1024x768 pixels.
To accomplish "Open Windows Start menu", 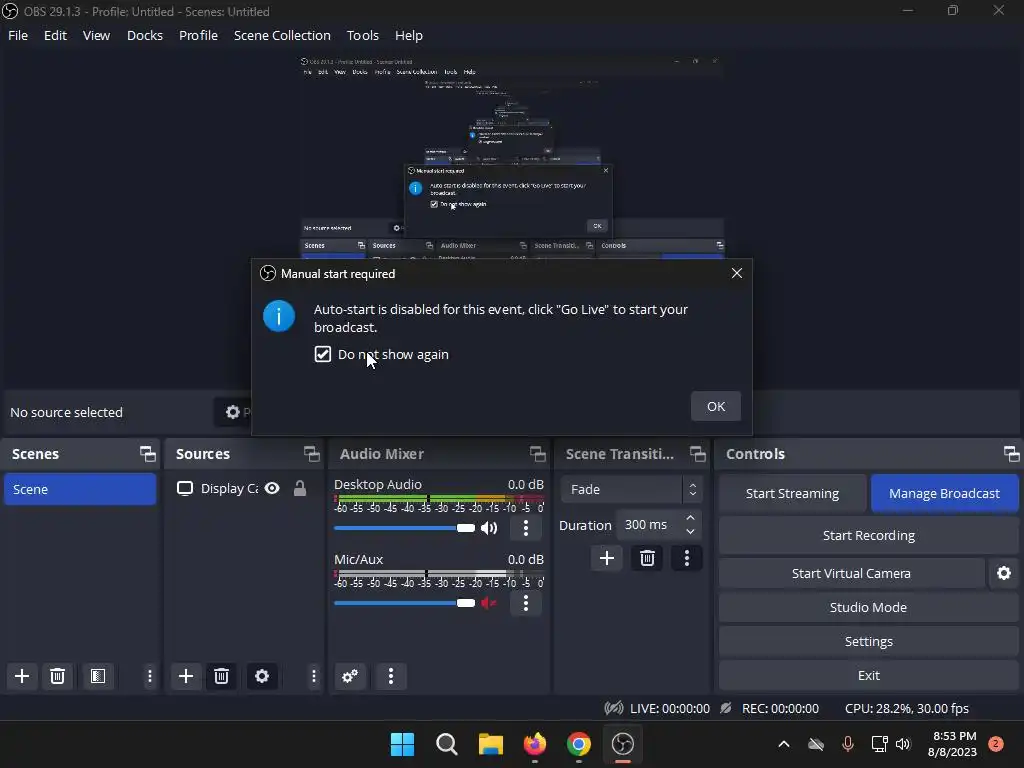I will tap(402, 744).
